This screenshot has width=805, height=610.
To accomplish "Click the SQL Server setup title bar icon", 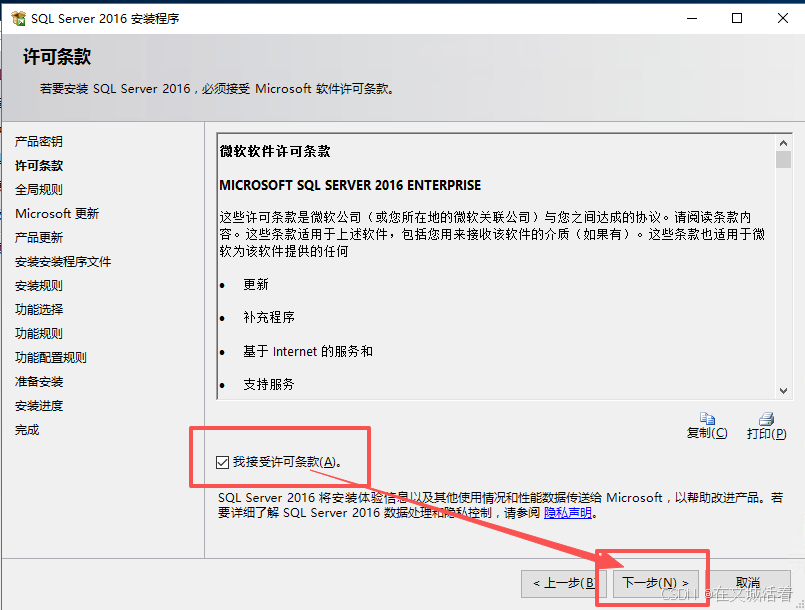I will [18, 18].
